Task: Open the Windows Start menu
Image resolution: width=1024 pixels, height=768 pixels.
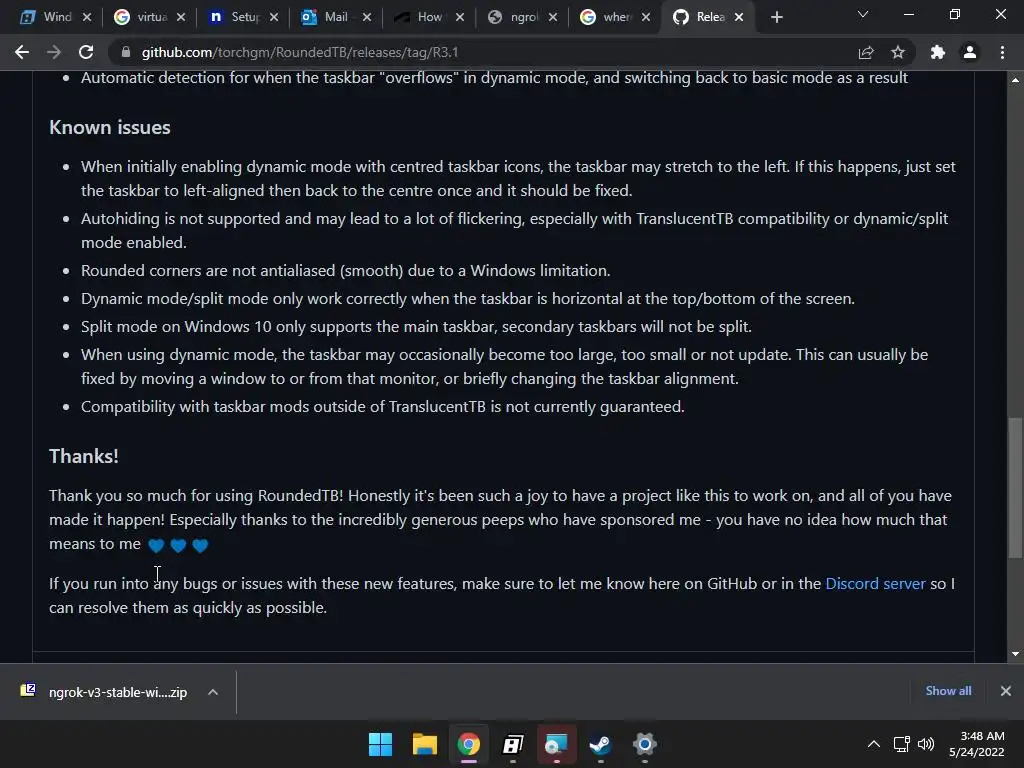Action: (380, 744)
